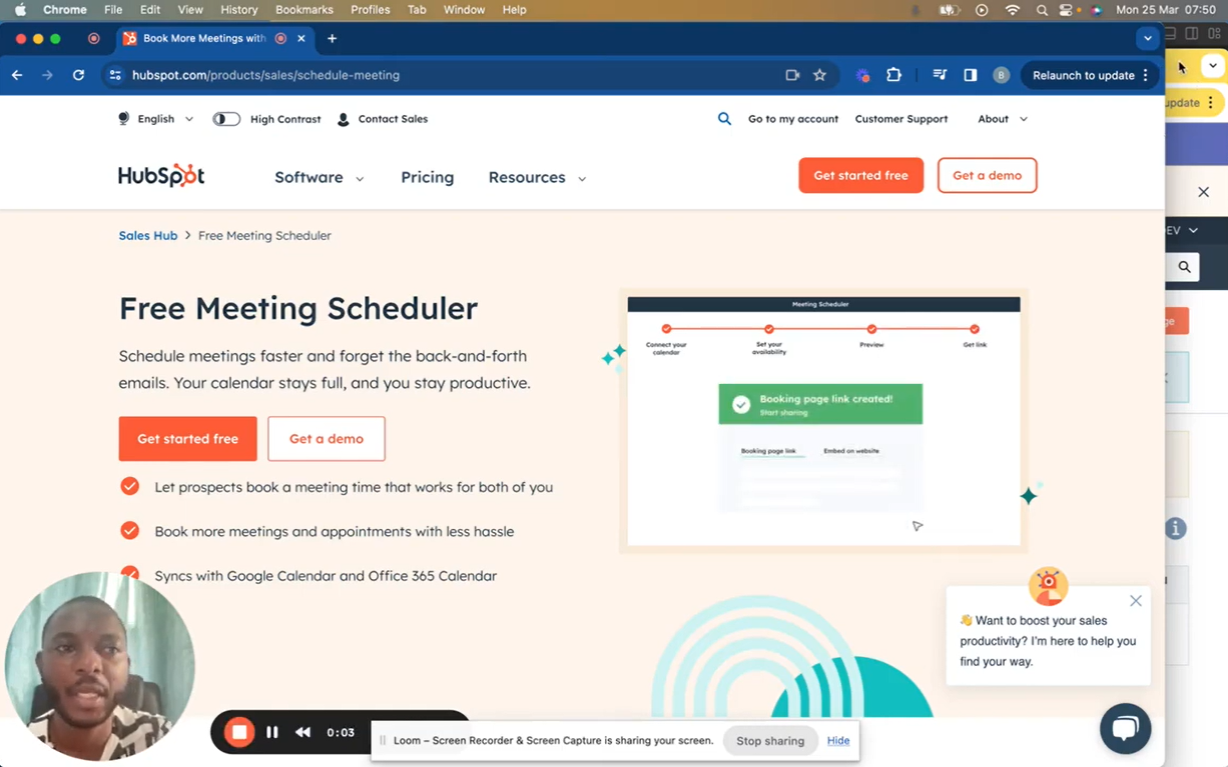Viewport: 1228px width, 767px height.
Task: Click the Chrome forward arrow
Action: coord(47,75)
